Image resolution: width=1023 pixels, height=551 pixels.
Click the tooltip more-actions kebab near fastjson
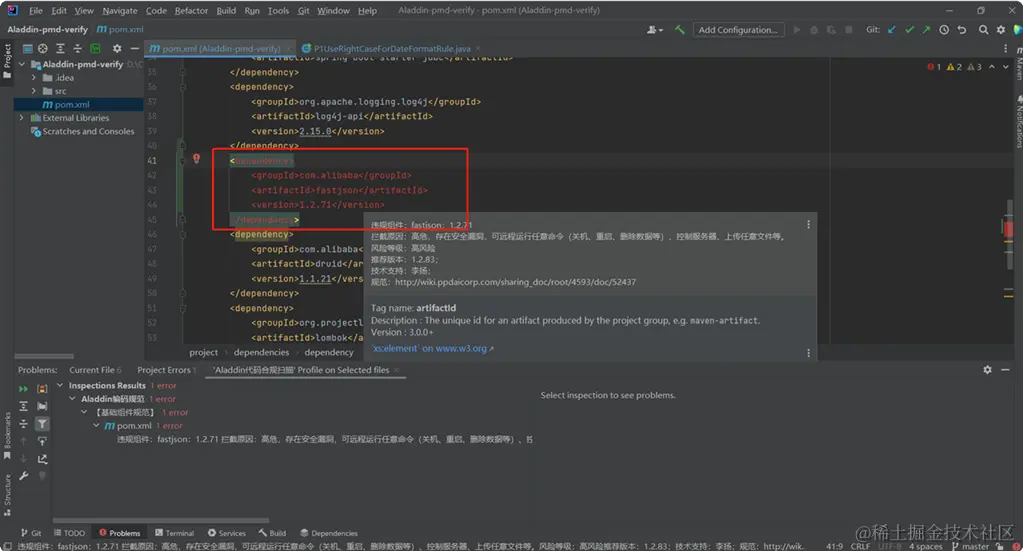(x=808, y=224)
